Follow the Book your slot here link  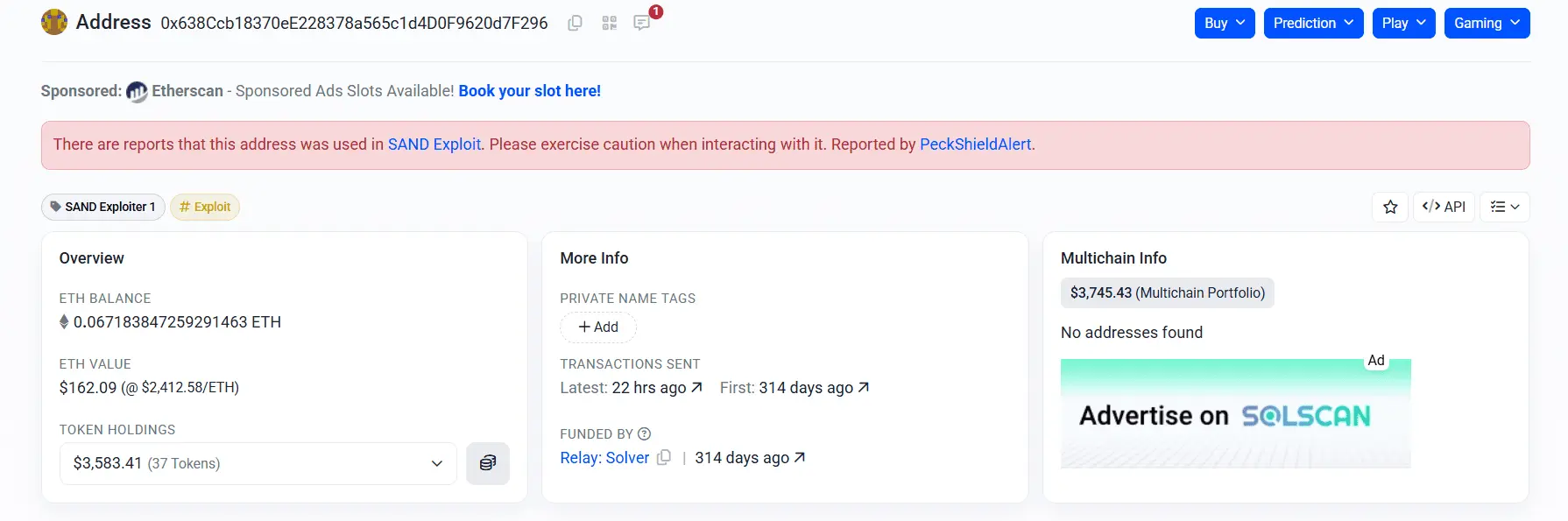click(x=530, y=91)
